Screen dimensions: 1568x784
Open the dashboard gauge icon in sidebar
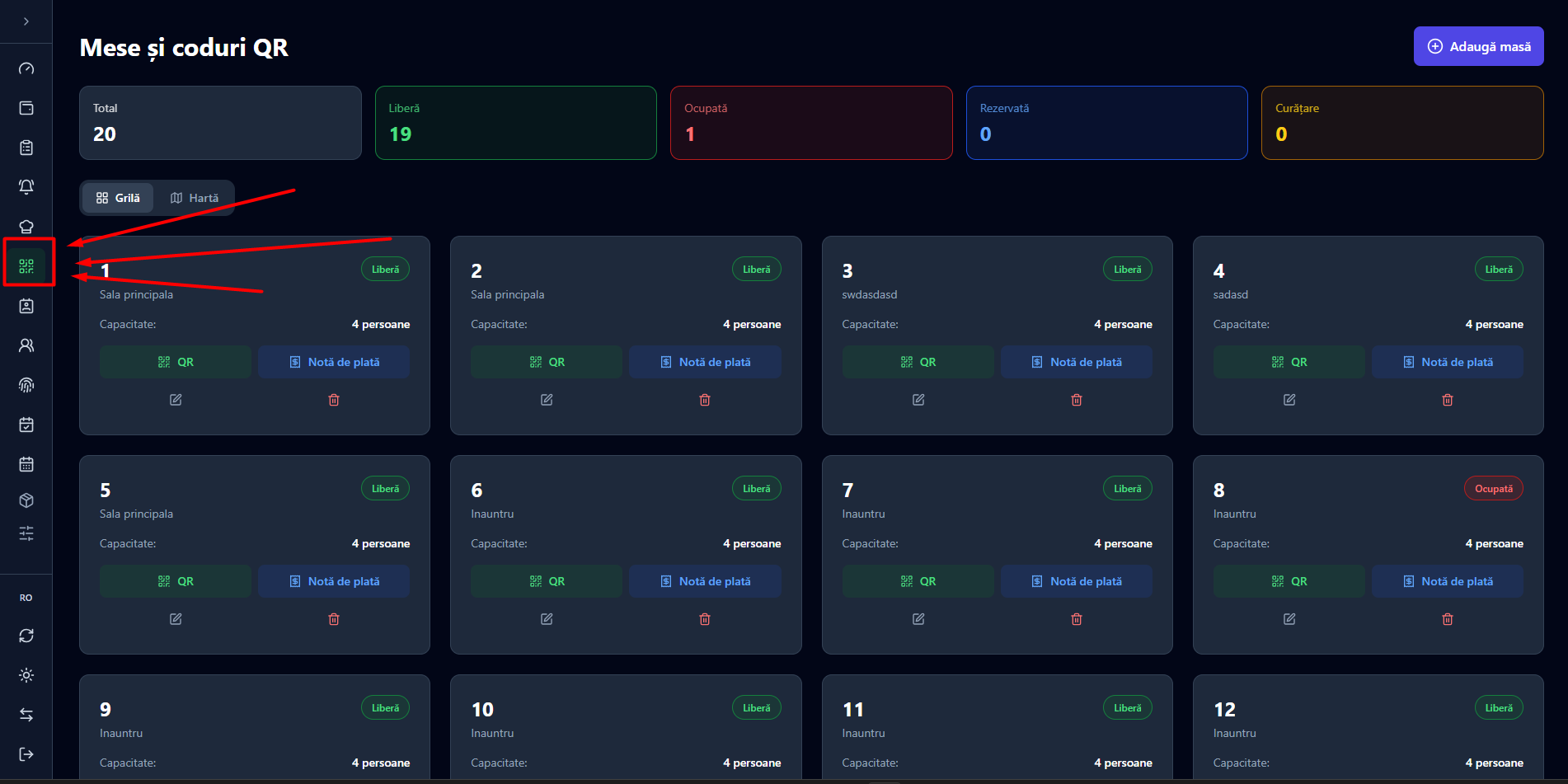[26, 68]
